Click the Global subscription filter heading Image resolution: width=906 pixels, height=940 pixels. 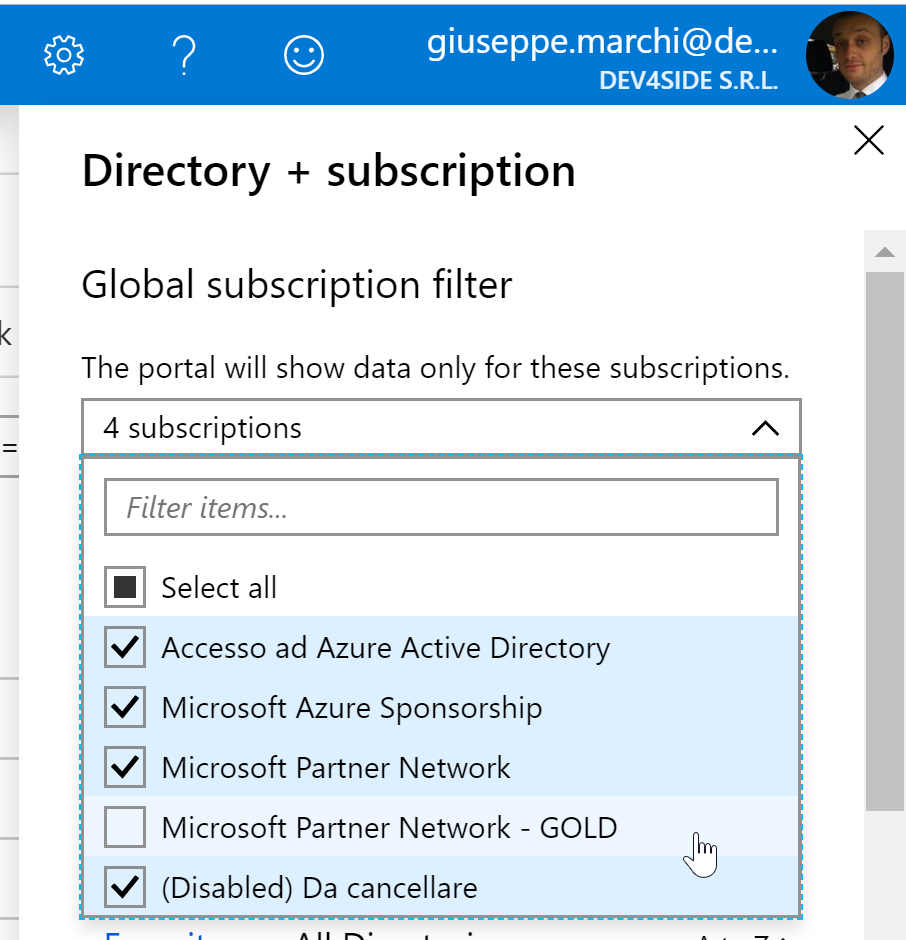[297, 284]
